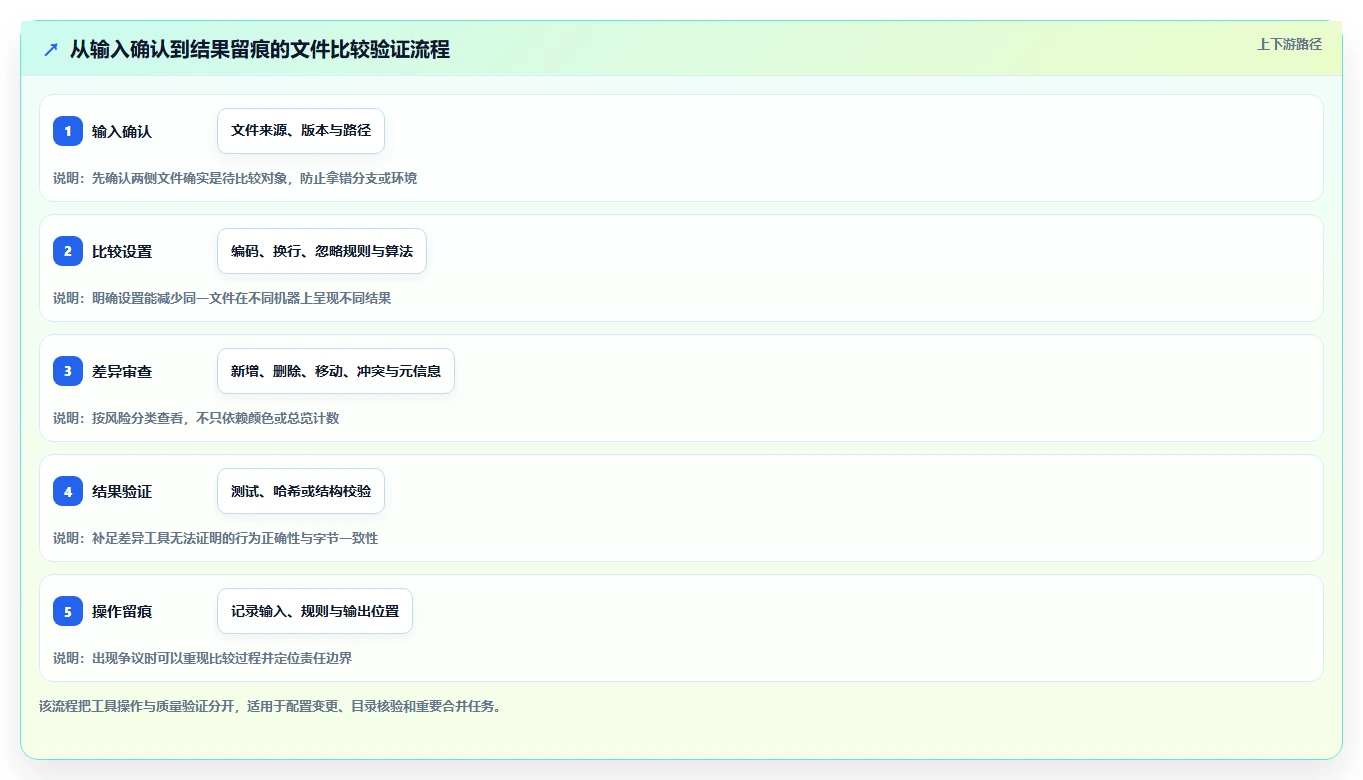Open the 测试、哈希或结构校验 chip

click(301, 491)
